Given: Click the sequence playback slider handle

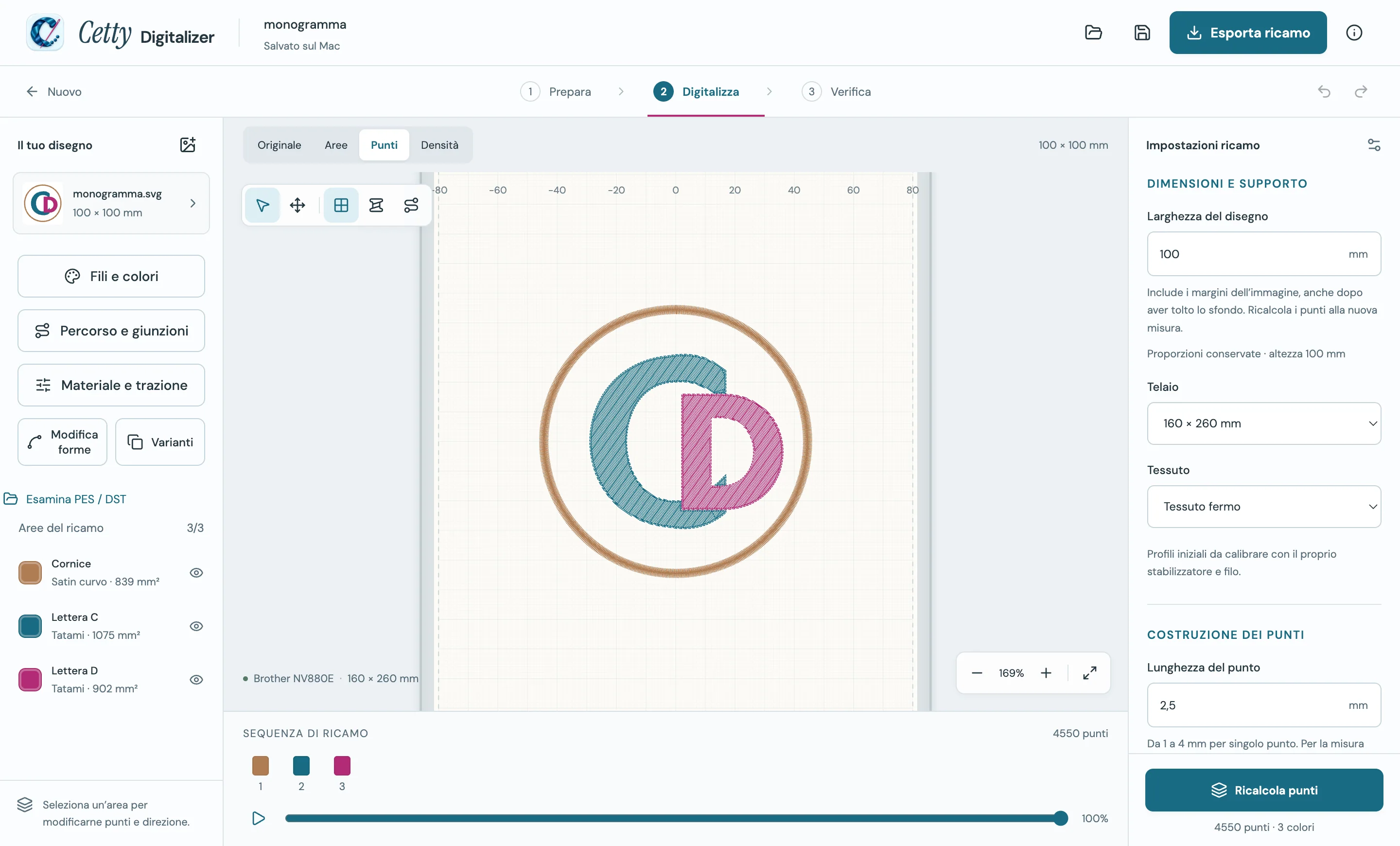Looking at the screenshot, I should pos(1060,818).
